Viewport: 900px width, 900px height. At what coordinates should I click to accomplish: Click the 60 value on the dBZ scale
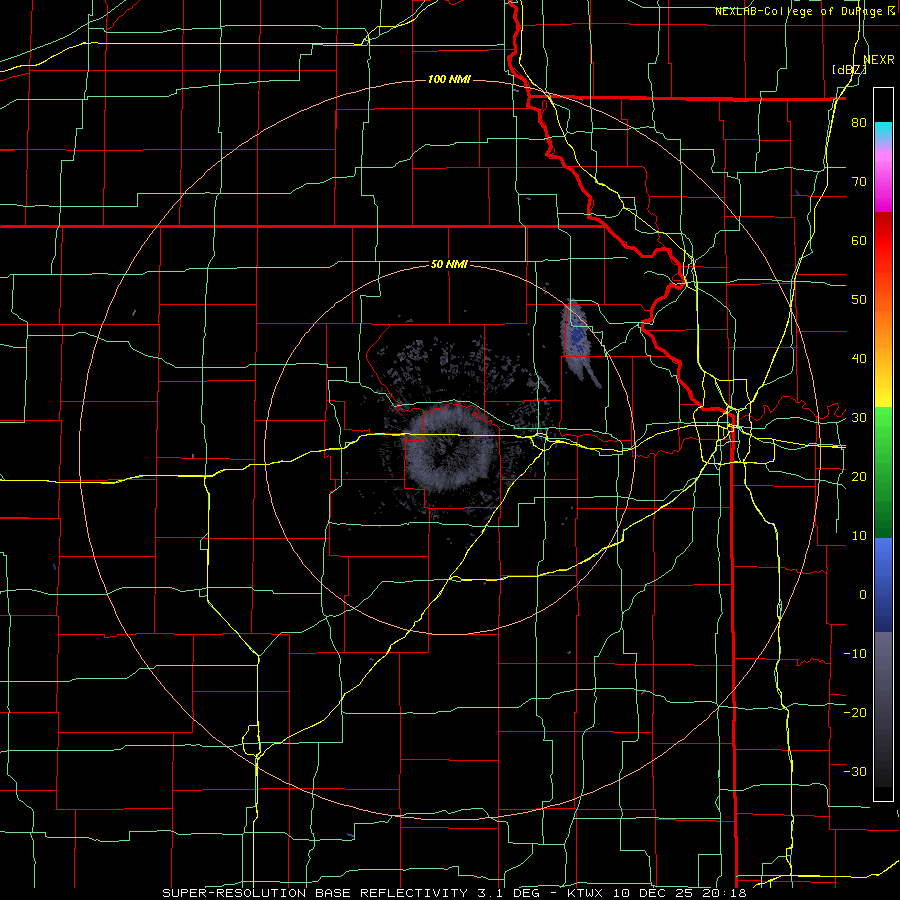pos(859,240)
